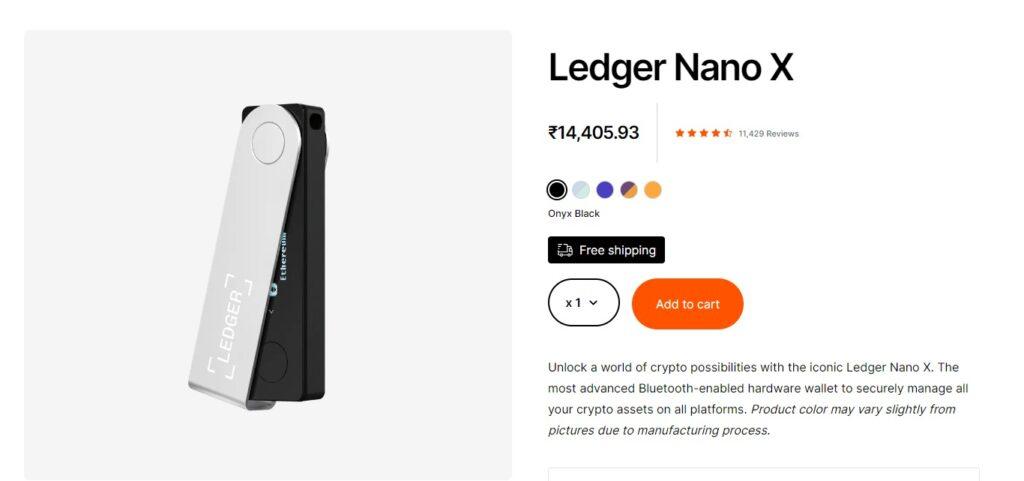Select the Onyx Black color swatch
Viewport: 1024px width, 481px height.
(x=557, y=190)
